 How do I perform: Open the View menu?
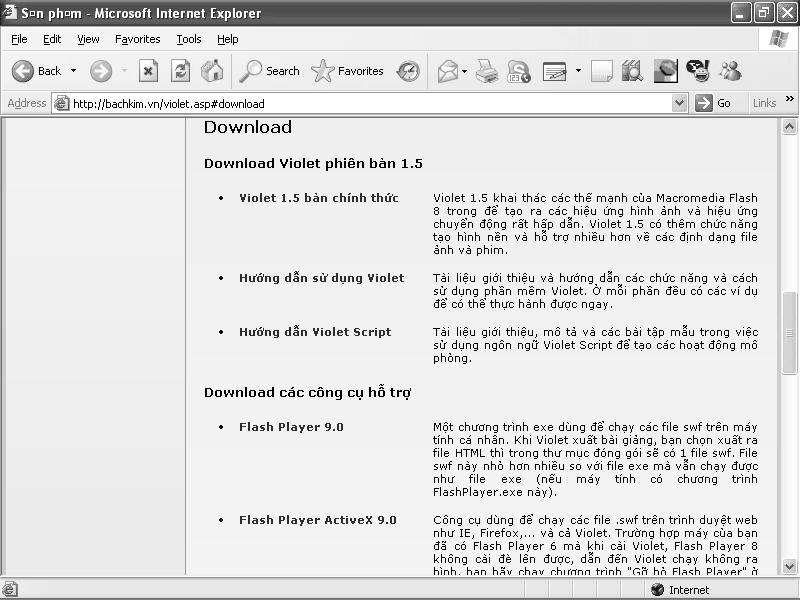[x=88, y=39]
